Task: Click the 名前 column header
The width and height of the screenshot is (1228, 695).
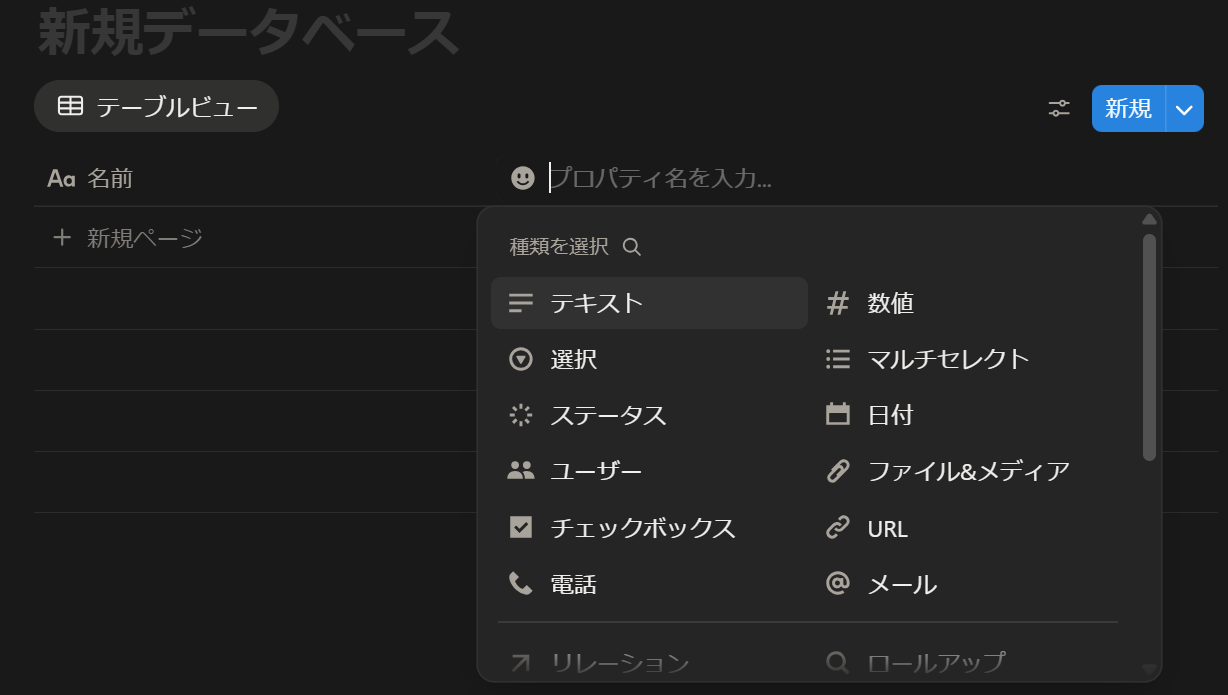Action: (x=90, y=179)
